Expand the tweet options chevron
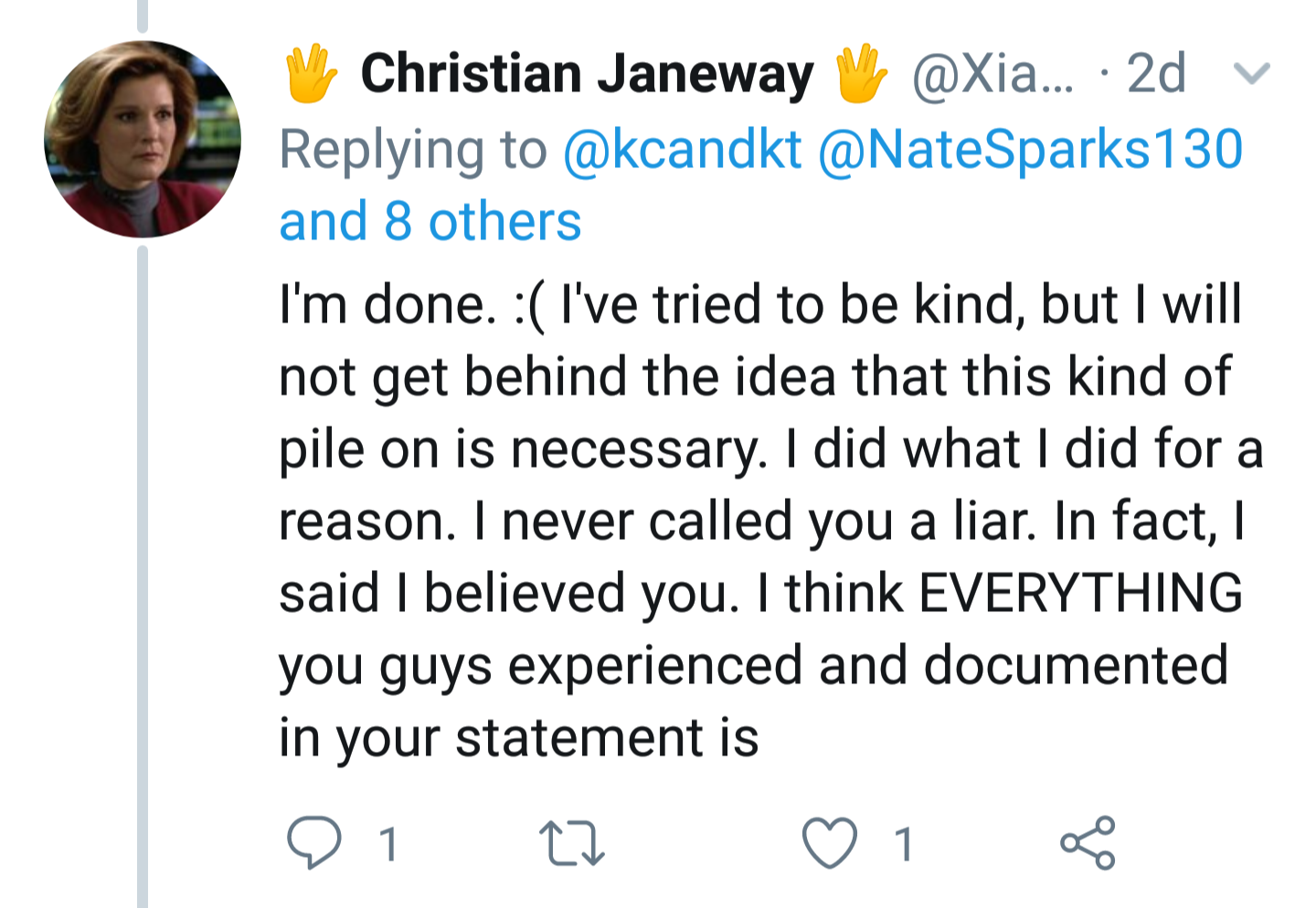This screenshot has width=1316, height=908. pyautogui.click(x=1251, y=73)
